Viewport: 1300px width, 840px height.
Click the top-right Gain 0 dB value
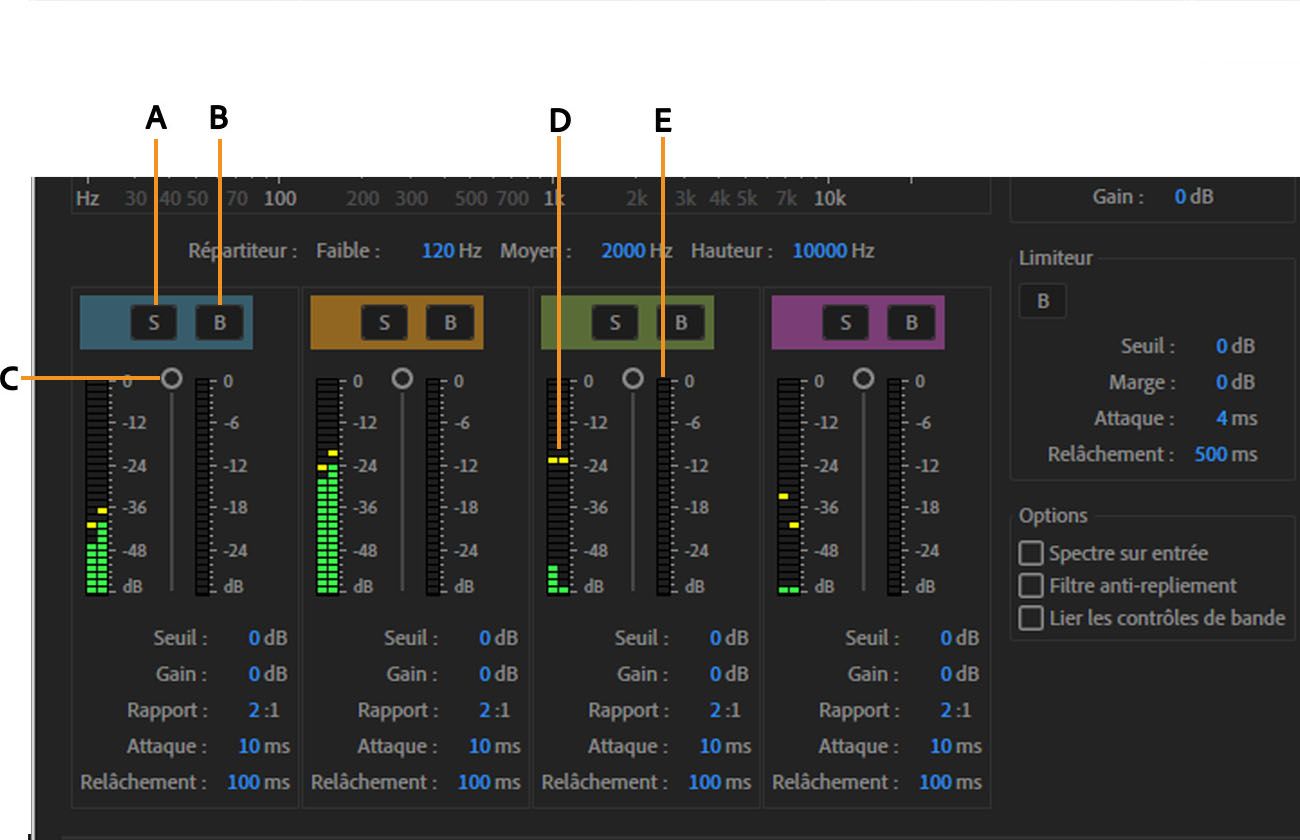(1194, 196)
